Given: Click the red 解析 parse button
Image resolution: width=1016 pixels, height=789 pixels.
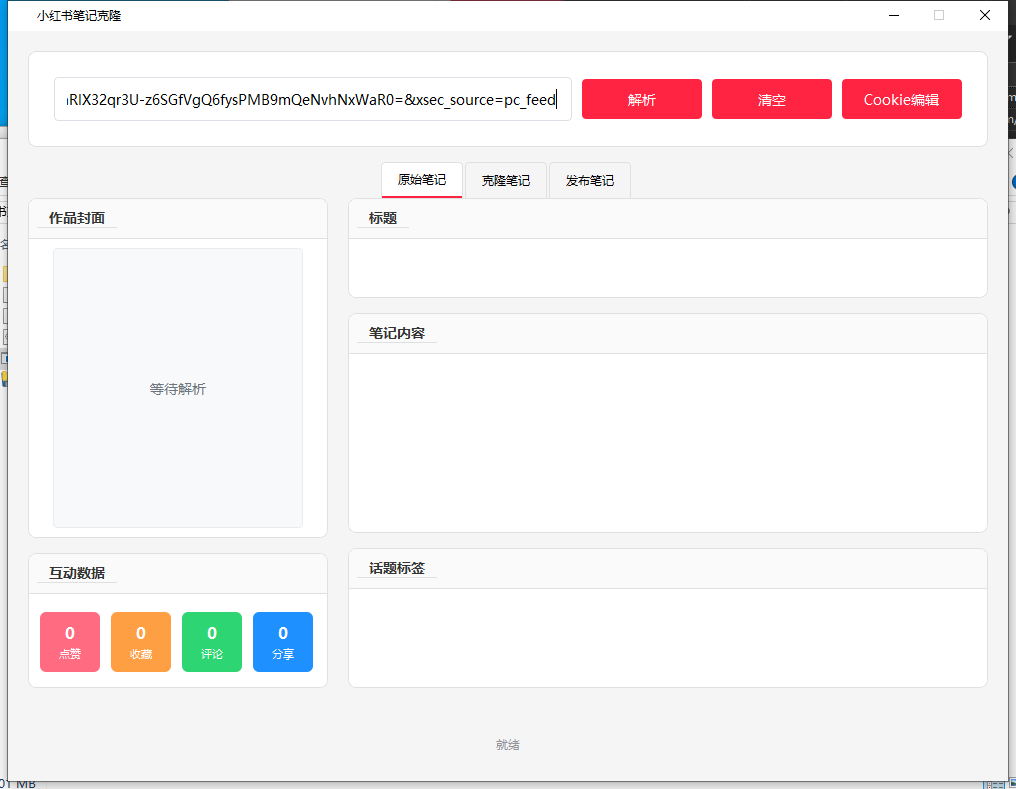Looking at the screenshot, I should (x=641, y=99).
